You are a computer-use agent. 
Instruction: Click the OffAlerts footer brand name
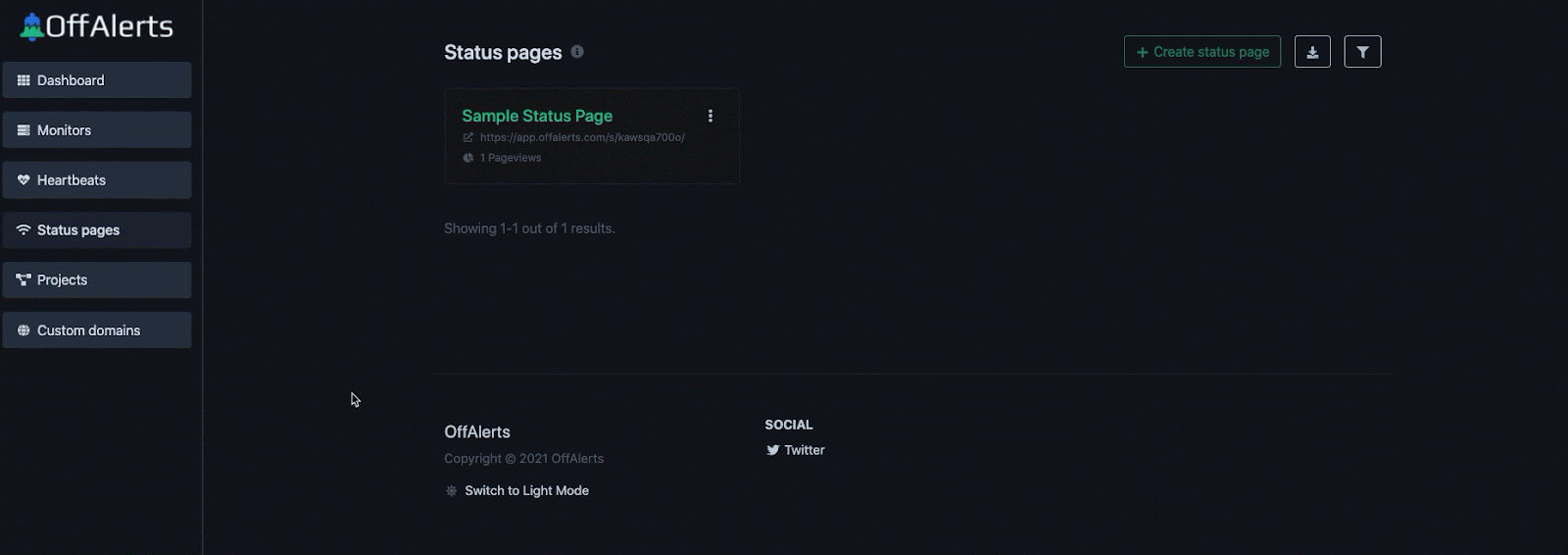click(x=477, y=432)
